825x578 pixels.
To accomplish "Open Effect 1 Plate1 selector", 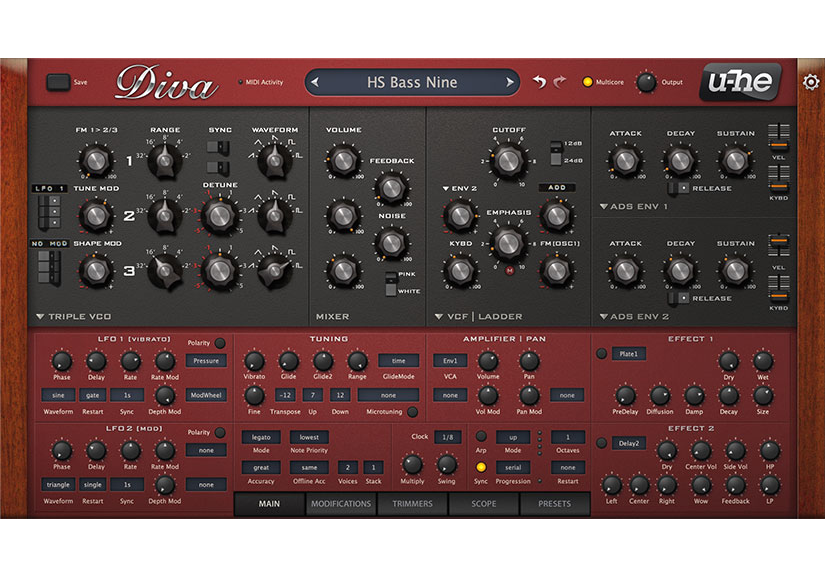I will (628, 354).
